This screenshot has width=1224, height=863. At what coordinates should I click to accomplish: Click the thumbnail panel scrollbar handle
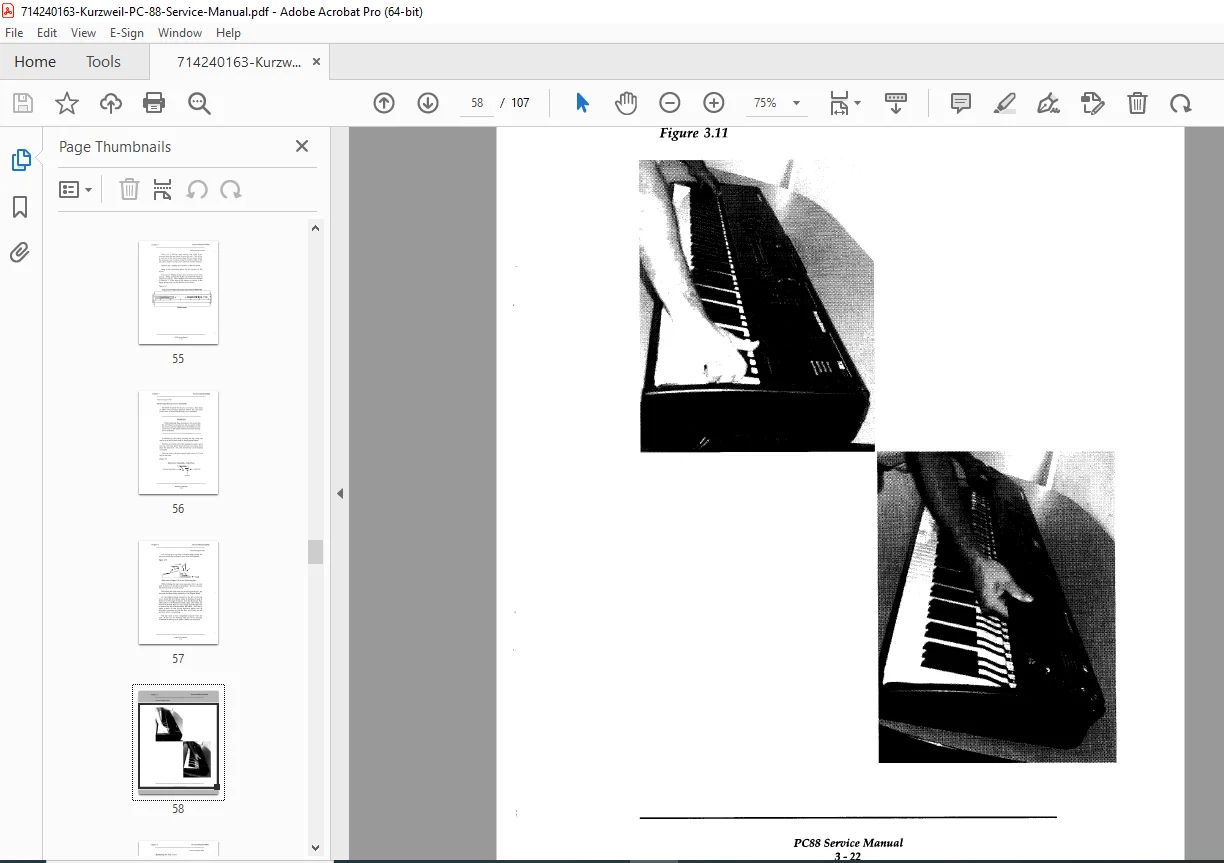coord(316,552)
